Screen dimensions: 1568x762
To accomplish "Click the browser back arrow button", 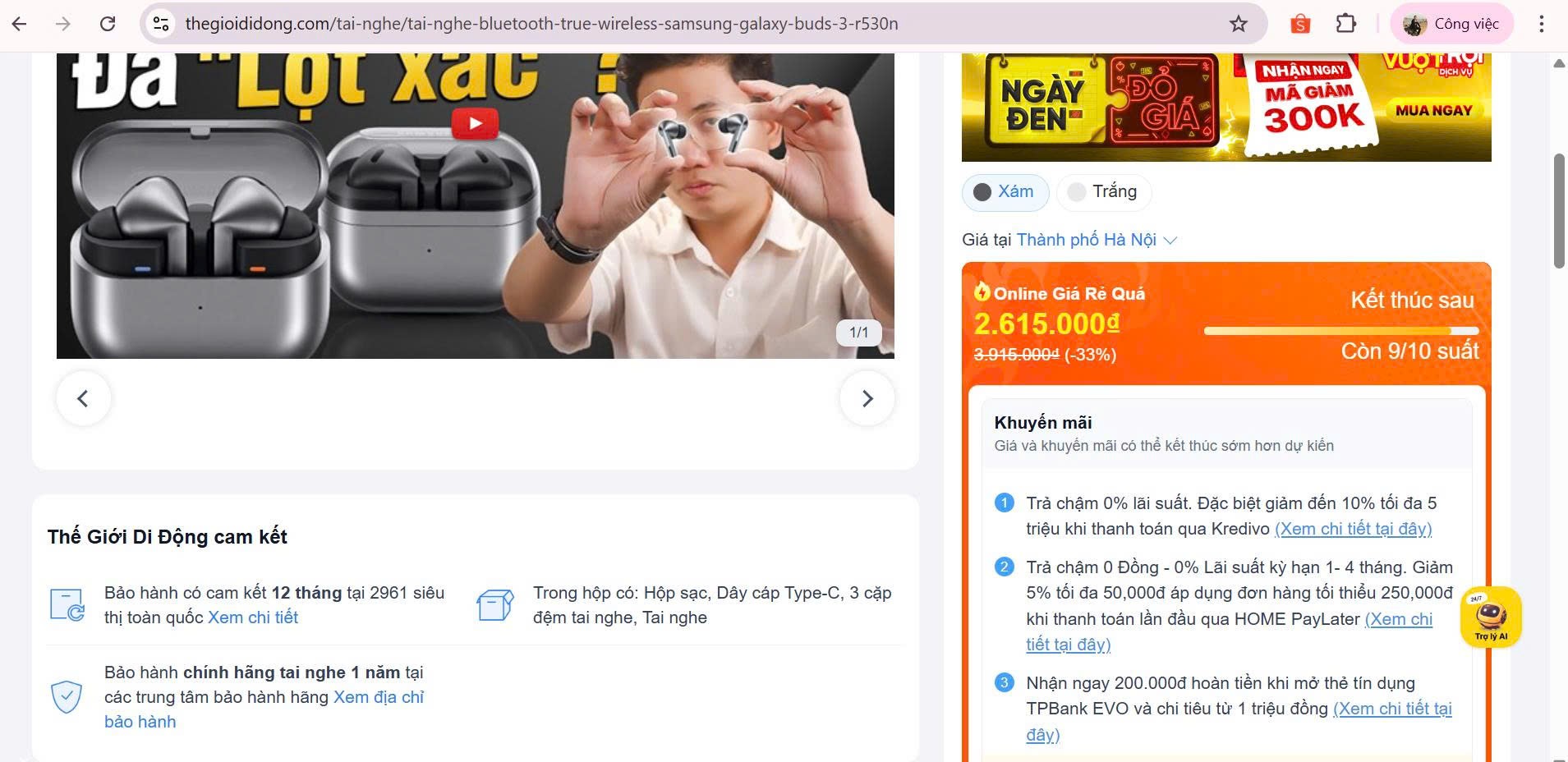I will point(20,24).
